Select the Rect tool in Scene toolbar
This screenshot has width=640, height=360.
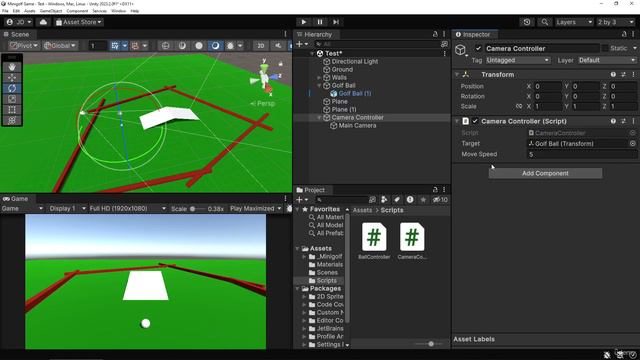coord(12,109)
